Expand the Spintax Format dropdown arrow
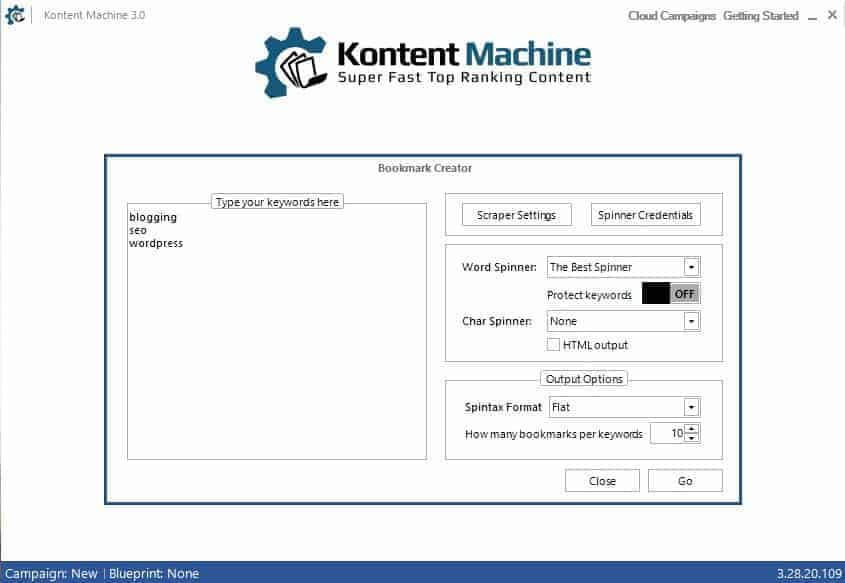This screenshot has width=845, height=583. click(x=691, y=407)
